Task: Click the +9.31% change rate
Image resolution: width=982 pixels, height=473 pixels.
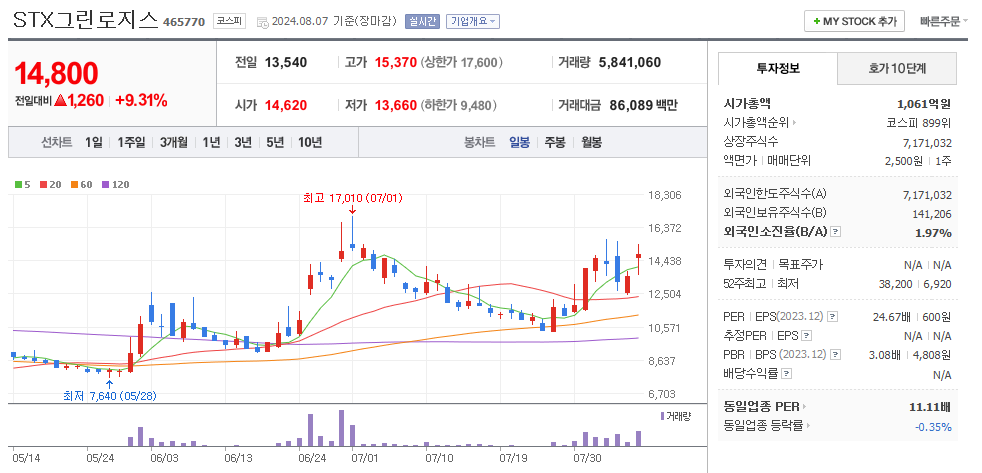Action: click(142, 100)
